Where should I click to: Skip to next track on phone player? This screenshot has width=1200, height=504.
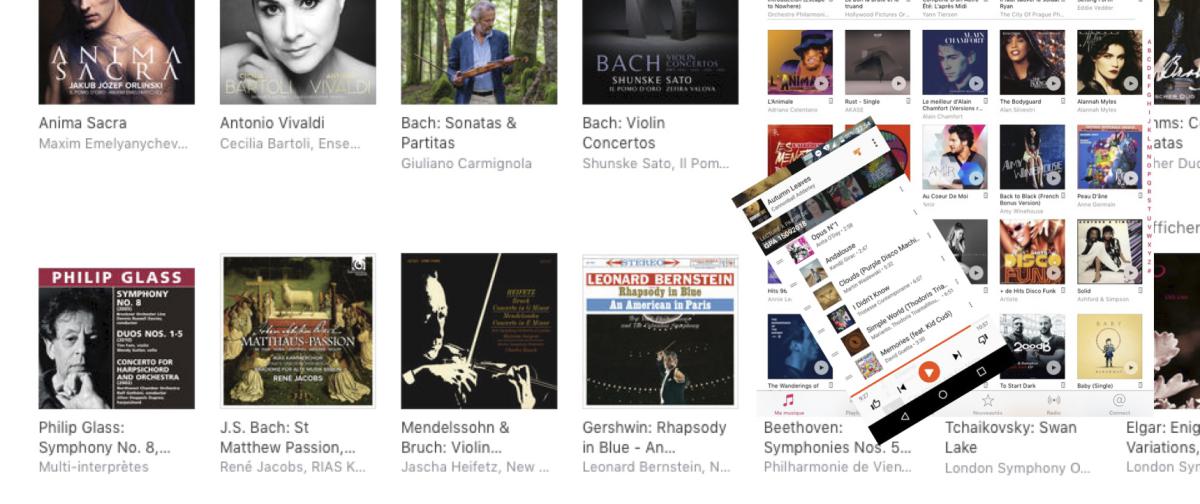coord(957,354)
